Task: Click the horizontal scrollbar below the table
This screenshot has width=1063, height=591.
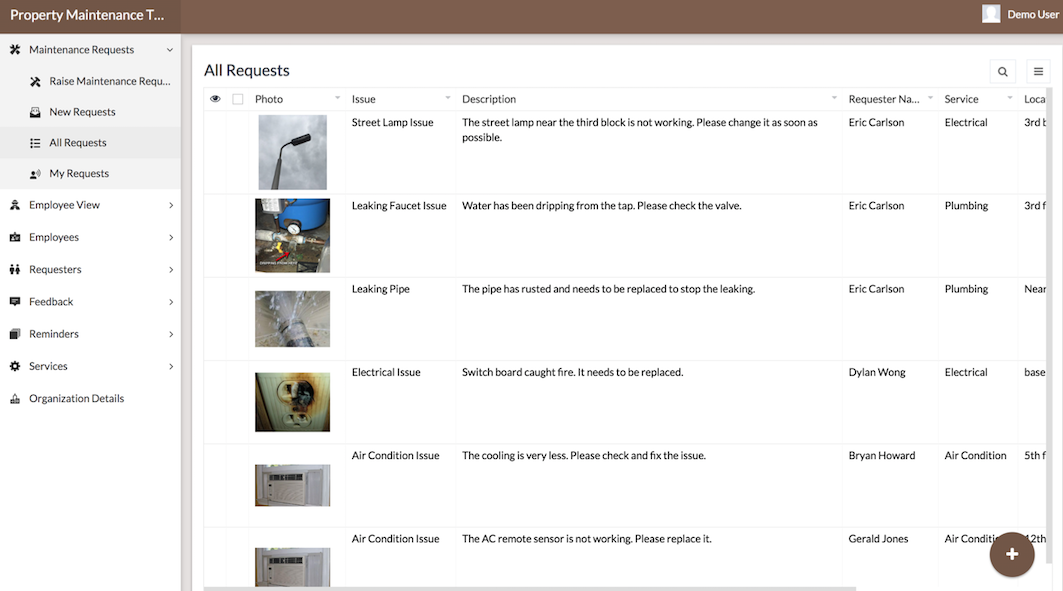Action: pos(529,588)
